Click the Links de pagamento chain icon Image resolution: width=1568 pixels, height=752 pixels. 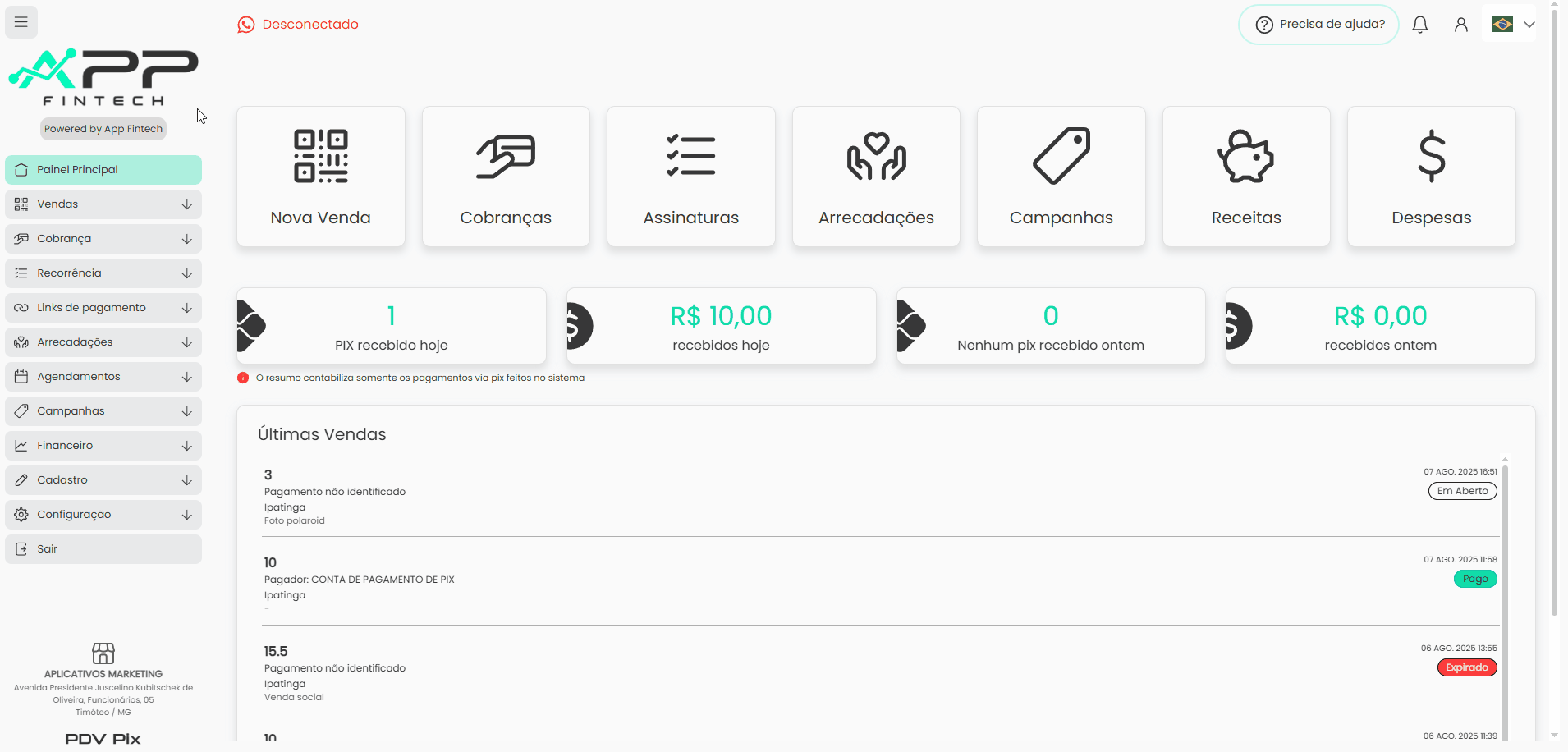tap(21, 308)
